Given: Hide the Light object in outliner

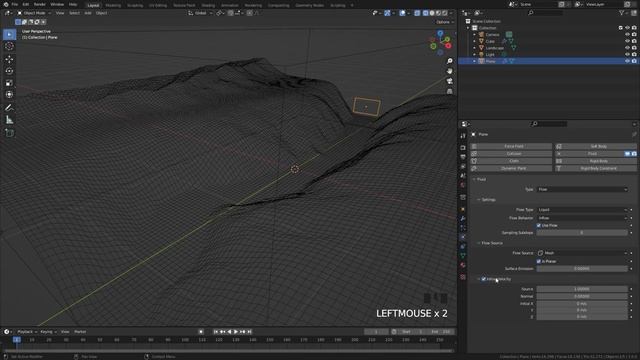Looking at the screenshot, I should pos(627,54).
